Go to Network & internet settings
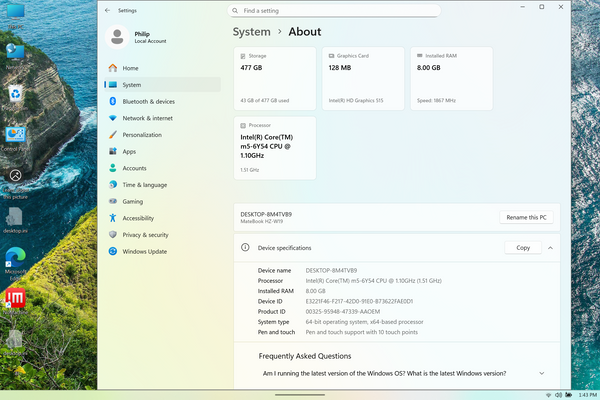The width and height of the screenshot is (600, 400). [x=148, y=118]
